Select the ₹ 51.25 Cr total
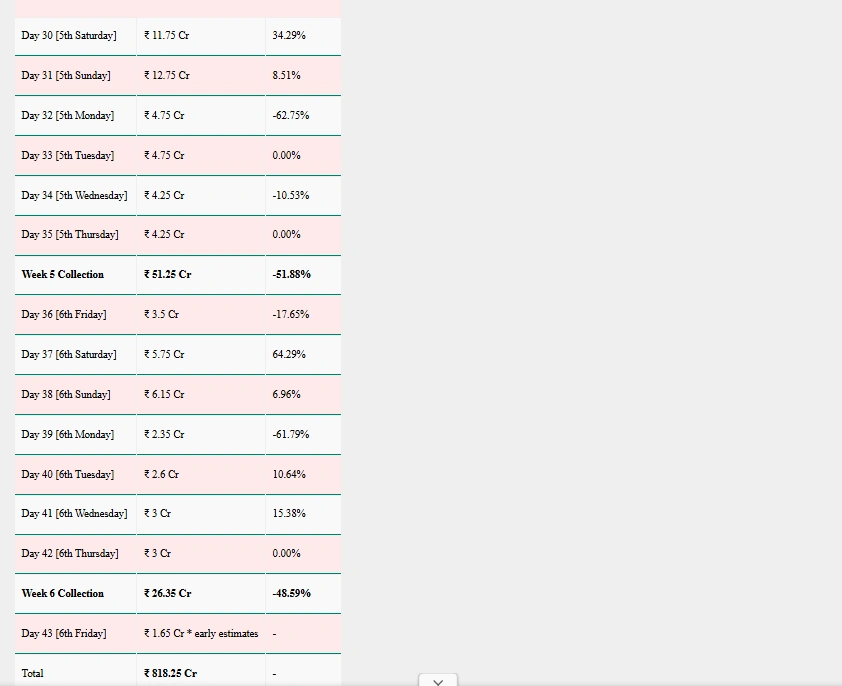Screen dimensions: 842x686 (168, 275)
